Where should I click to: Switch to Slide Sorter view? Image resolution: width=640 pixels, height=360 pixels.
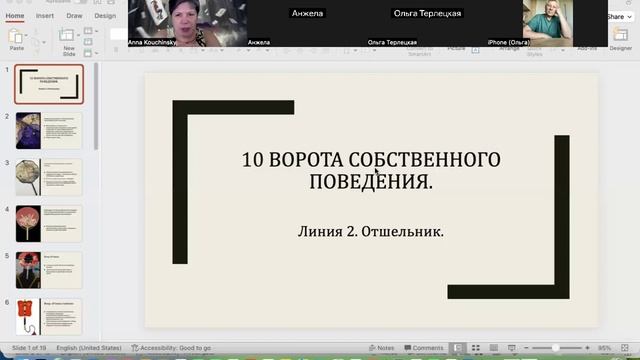tap(476, 348)
